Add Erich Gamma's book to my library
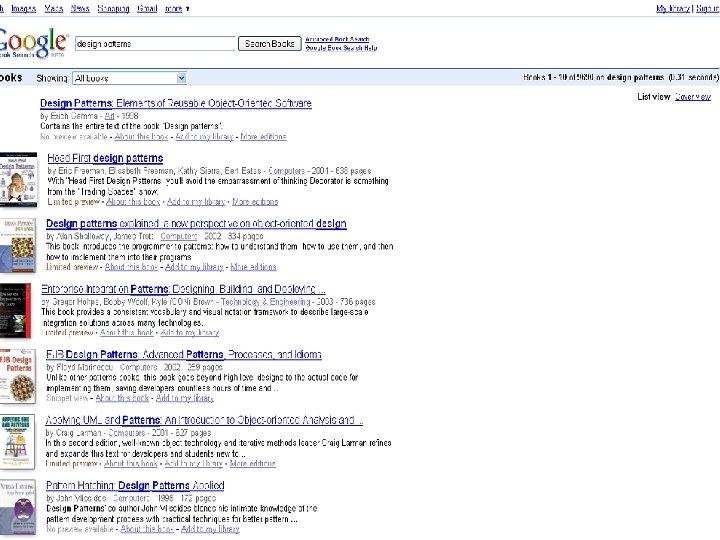Image resolution: width=720 pixels, height=540 pixels. pyautogui.click(x=204, y=136)
